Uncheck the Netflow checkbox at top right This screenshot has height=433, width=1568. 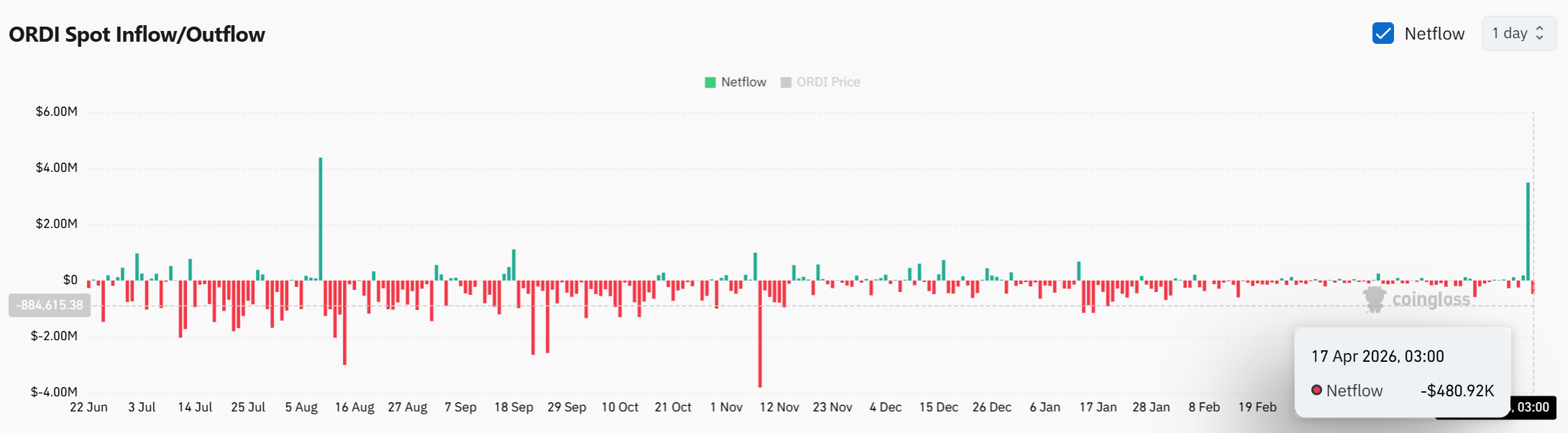(1383, 34)
